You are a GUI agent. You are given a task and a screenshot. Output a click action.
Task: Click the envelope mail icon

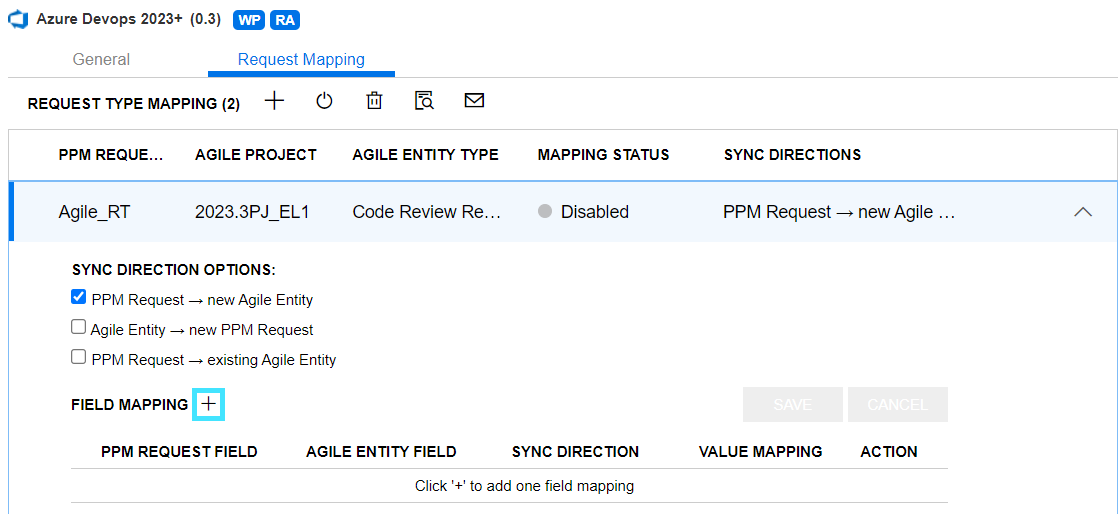click(x=474, y=101)
